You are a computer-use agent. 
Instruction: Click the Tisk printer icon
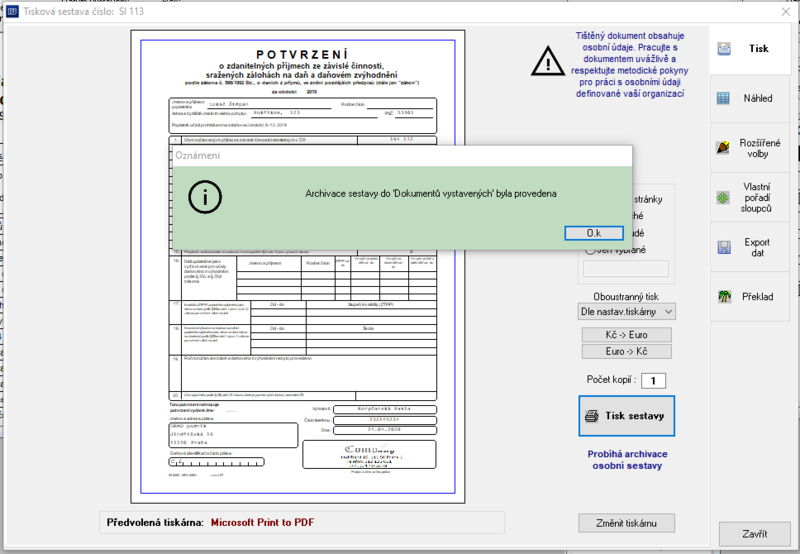click(724, 49)
